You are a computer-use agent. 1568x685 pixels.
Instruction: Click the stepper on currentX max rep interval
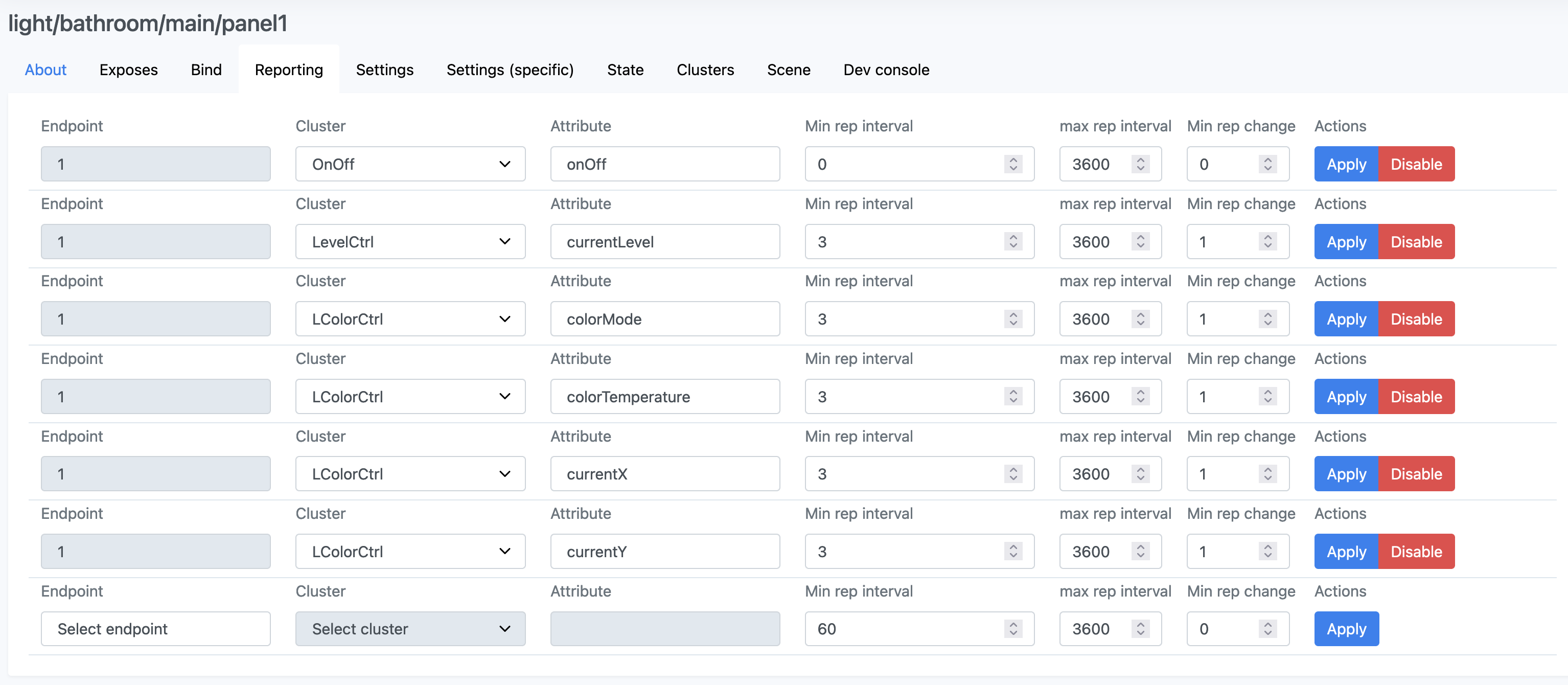1140,474
